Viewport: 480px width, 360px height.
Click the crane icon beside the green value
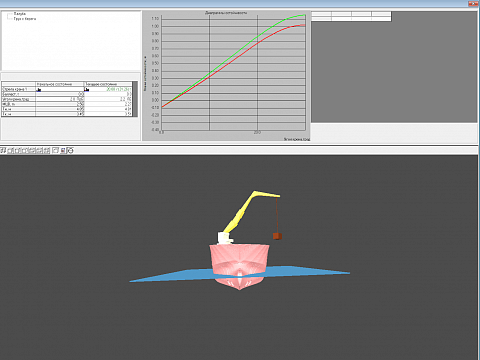click(87, 89)
